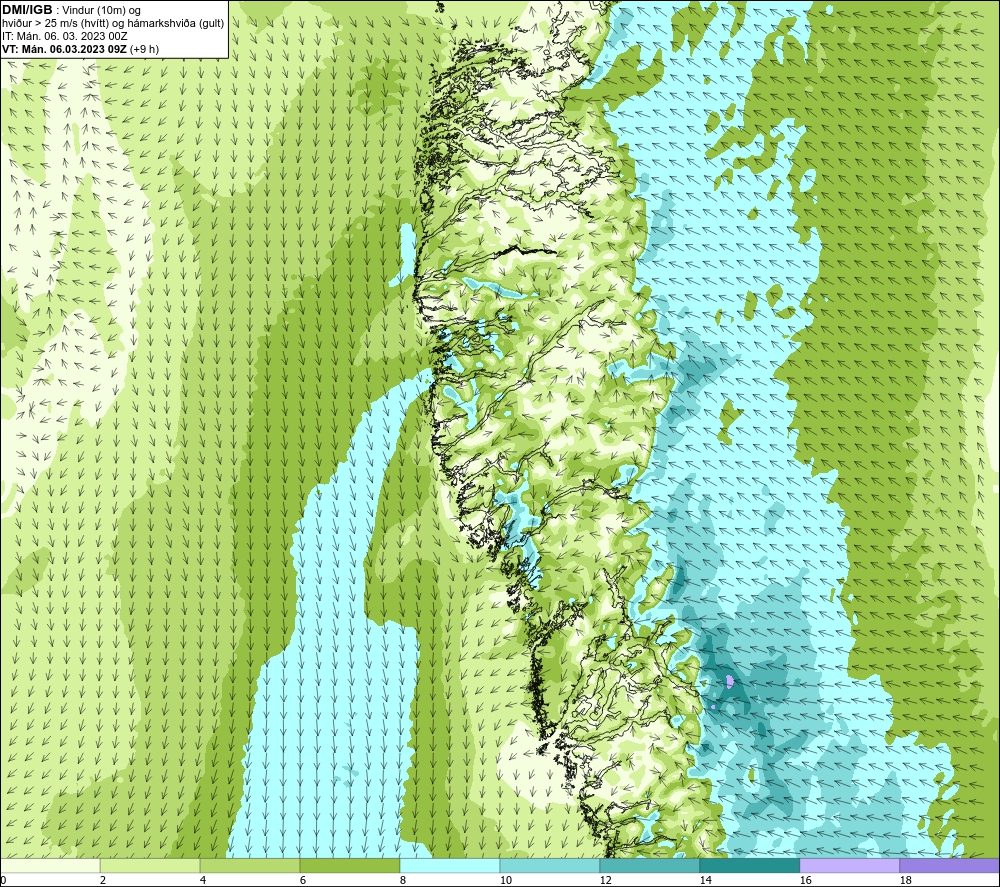The height and width of the screenshot is (887, 1000).
Task: Click the small purple wind maximum spot
Action: 730,682
